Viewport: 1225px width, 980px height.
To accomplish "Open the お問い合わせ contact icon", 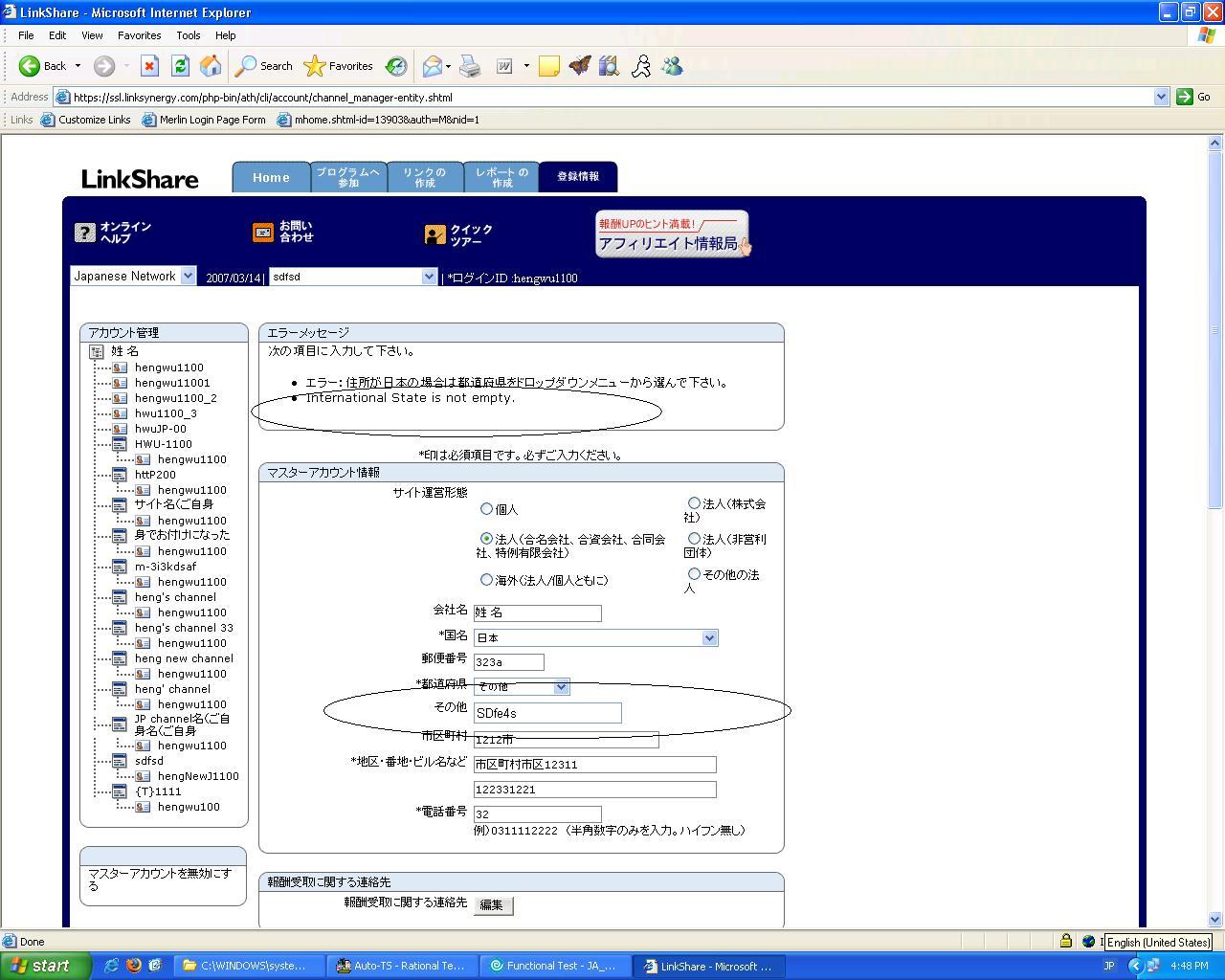I will [262, 233].
